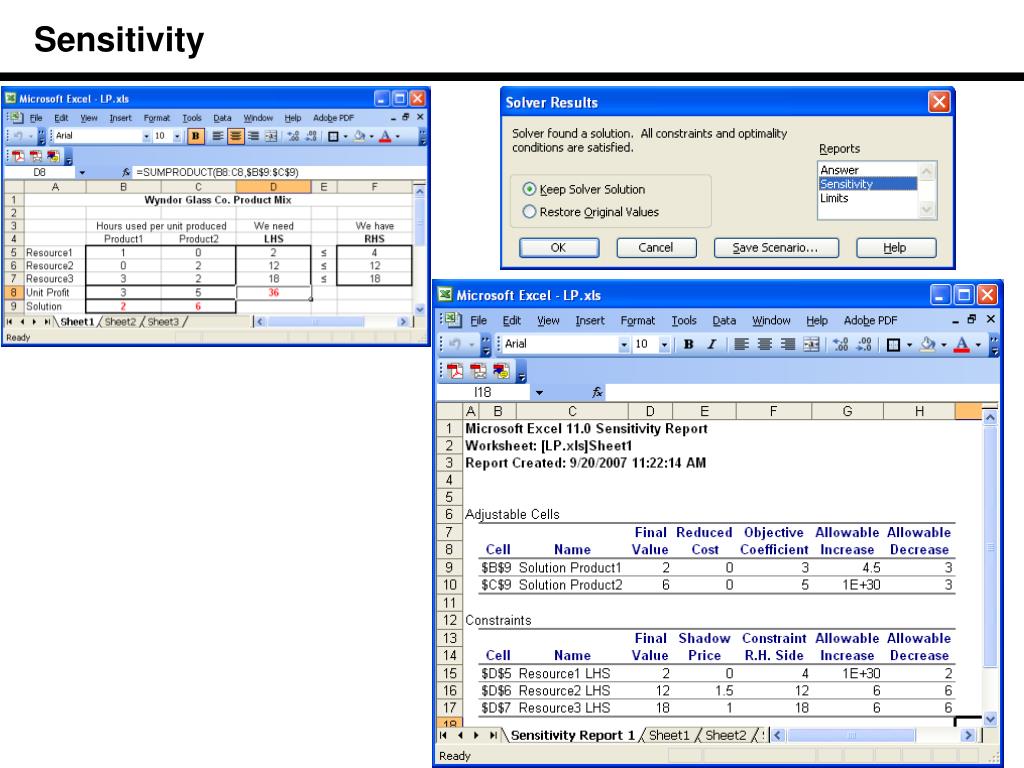The width and height of the screenshot is (1024, 768).
Task: Toggle Italic in the Sensitivity Report Excel window
Action: tap(711, 344)
